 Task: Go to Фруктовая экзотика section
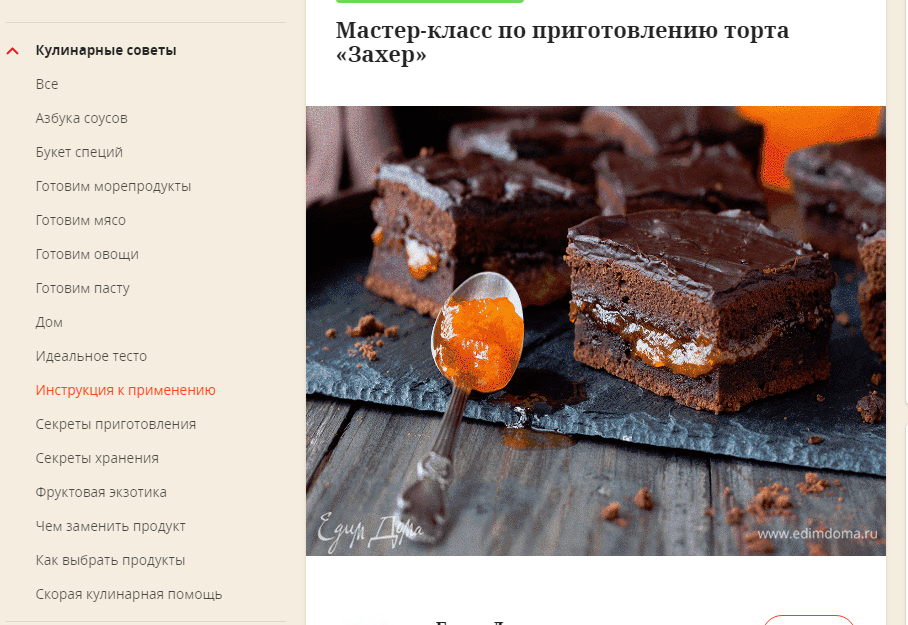pos(101,492)
